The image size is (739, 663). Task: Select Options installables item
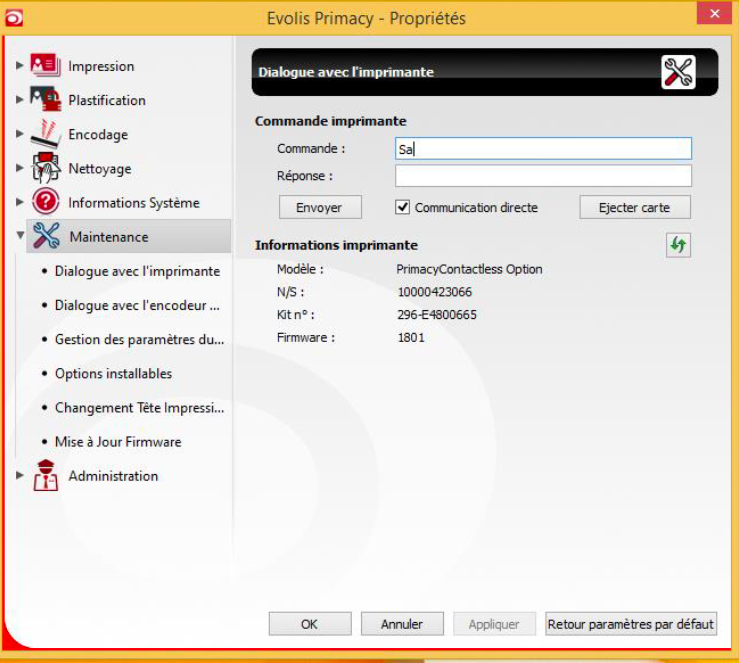click(113, 374)
